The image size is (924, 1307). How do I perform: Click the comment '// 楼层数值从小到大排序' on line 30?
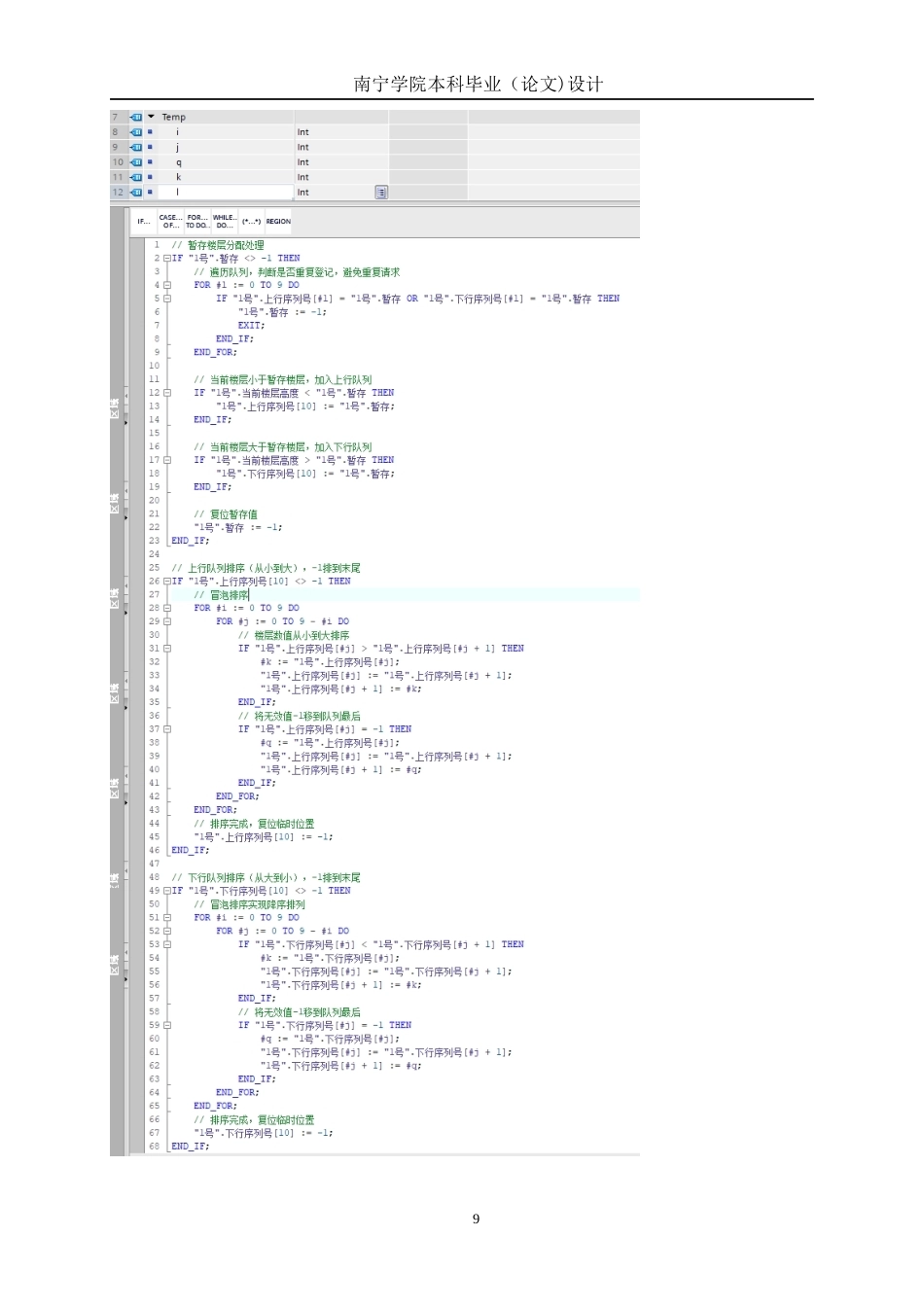click(x=294, y=635)
